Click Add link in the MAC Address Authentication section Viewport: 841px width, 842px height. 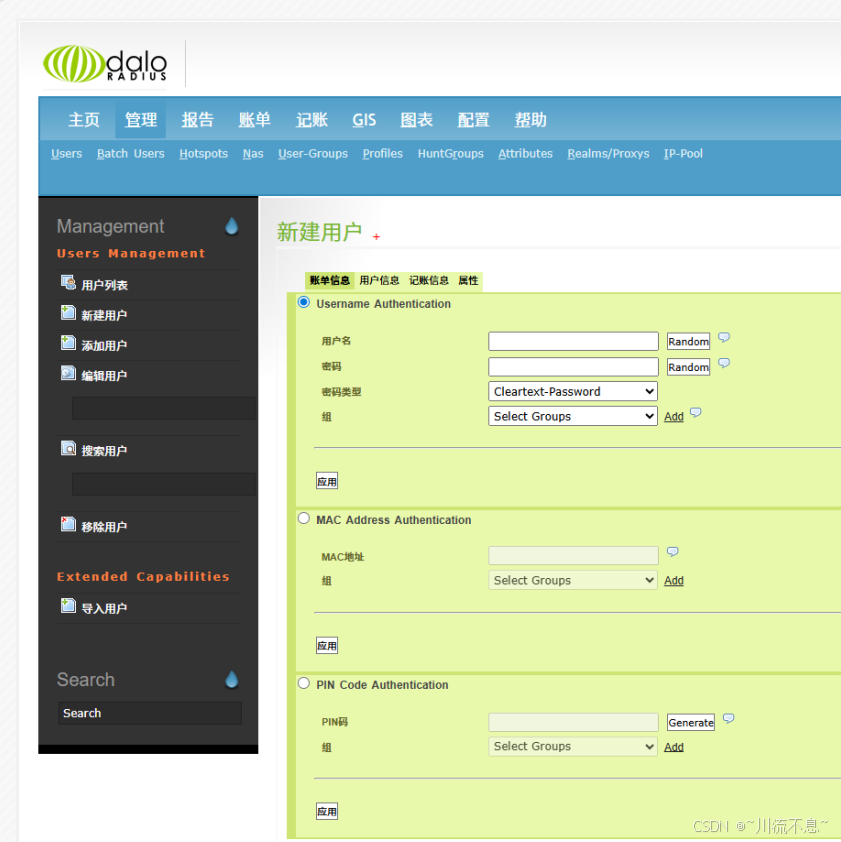coord(674,580)
